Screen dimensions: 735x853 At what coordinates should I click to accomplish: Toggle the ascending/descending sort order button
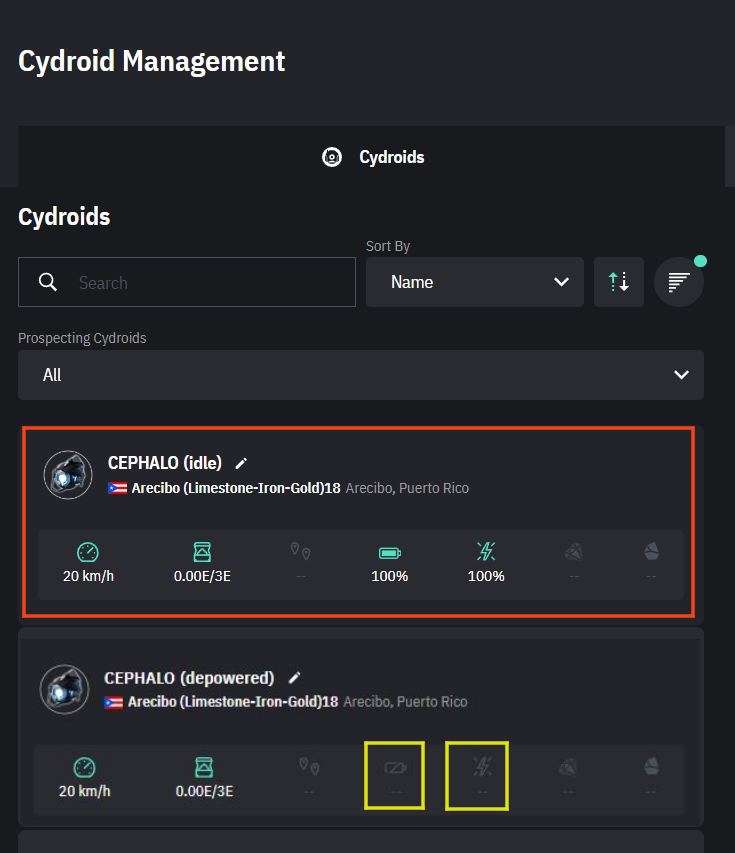point(619,282)
